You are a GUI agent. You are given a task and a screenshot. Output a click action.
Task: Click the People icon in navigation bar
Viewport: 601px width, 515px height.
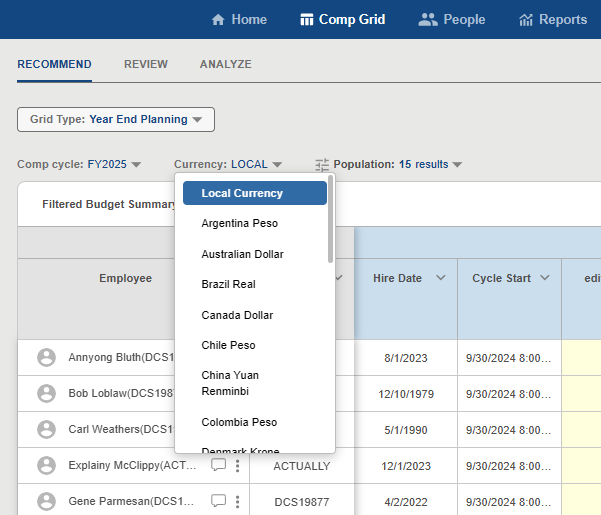pos(428,20)
